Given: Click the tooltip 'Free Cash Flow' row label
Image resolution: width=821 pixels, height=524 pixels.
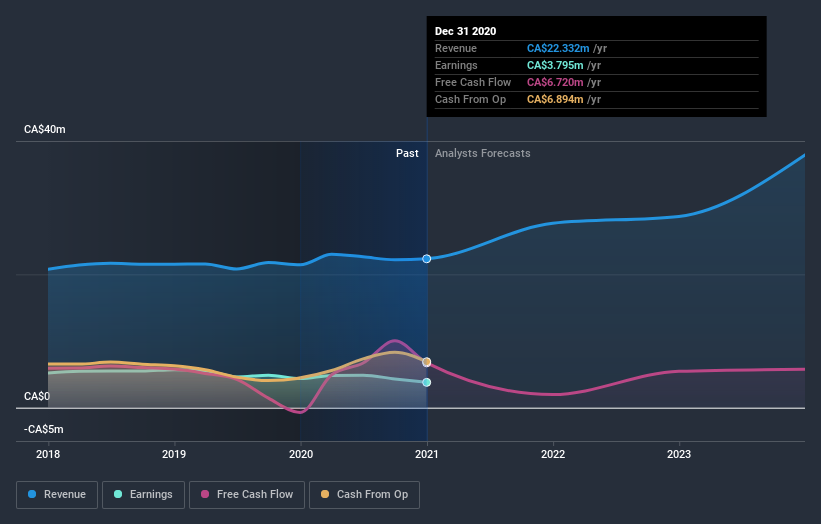Looking at the screenshot, I should pos(473,82).
